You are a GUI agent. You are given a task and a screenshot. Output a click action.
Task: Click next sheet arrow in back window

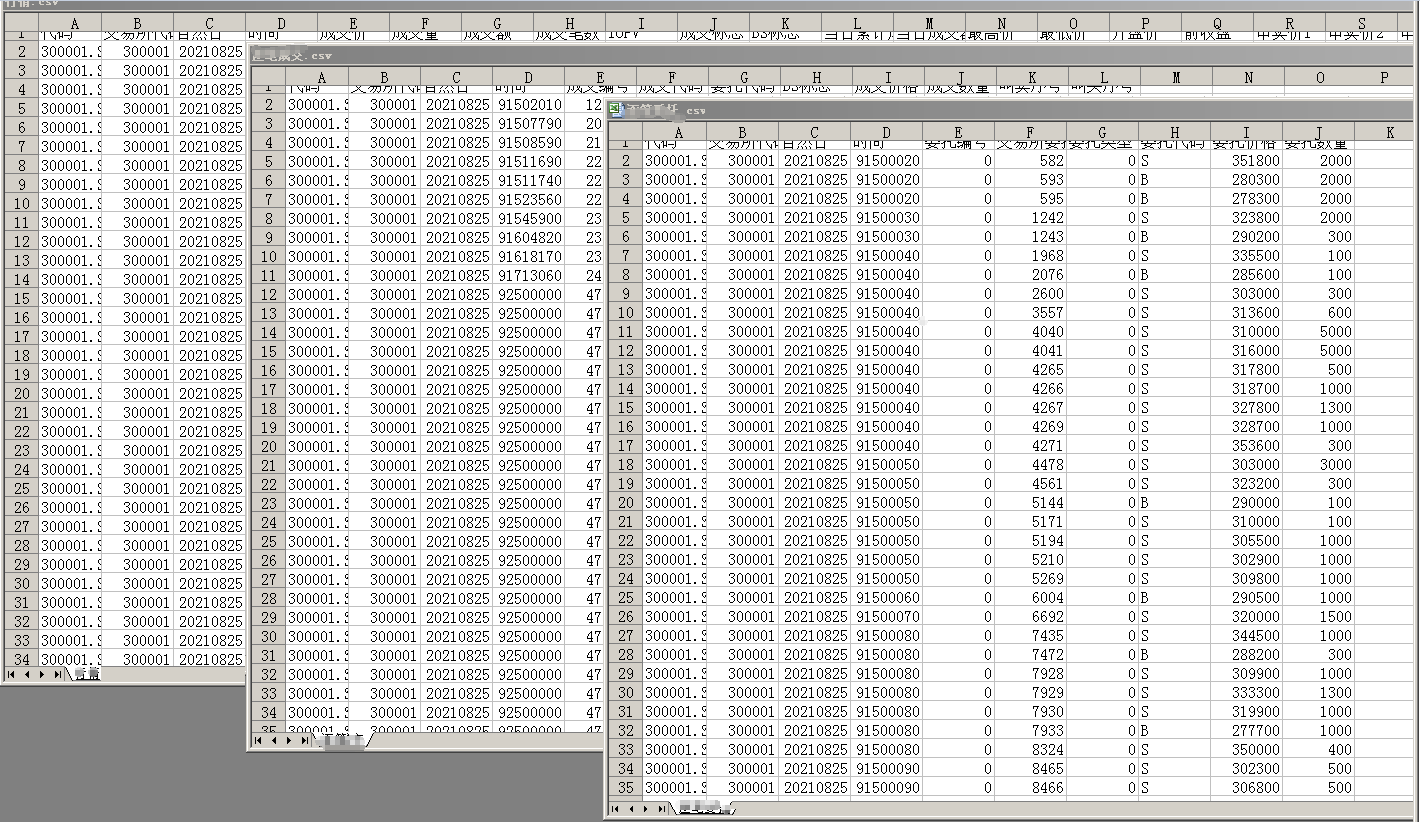(x=42, y=674)
